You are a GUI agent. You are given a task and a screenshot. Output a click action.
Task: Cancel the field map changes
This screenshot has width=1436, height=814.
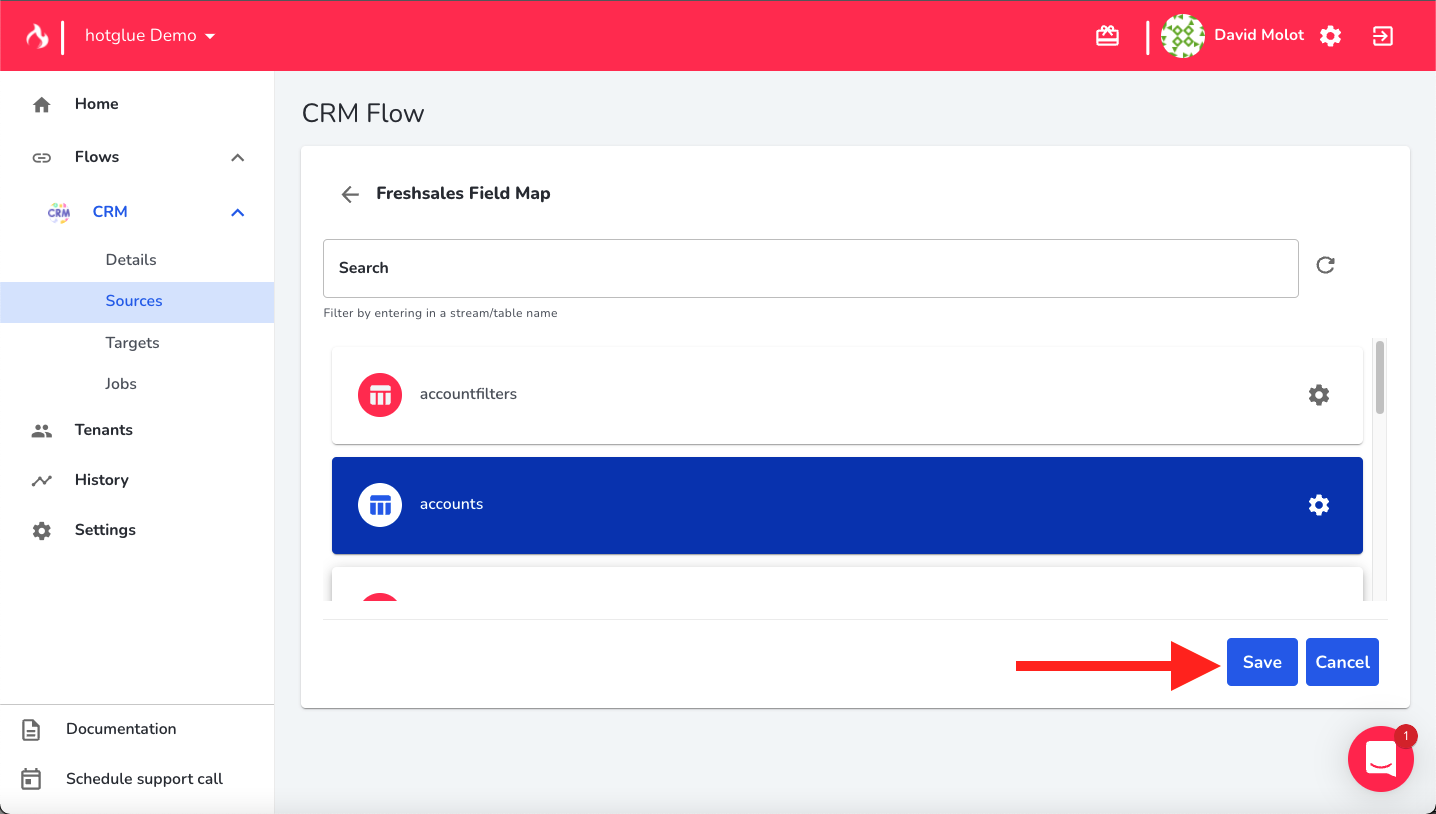coord(1342,662)
